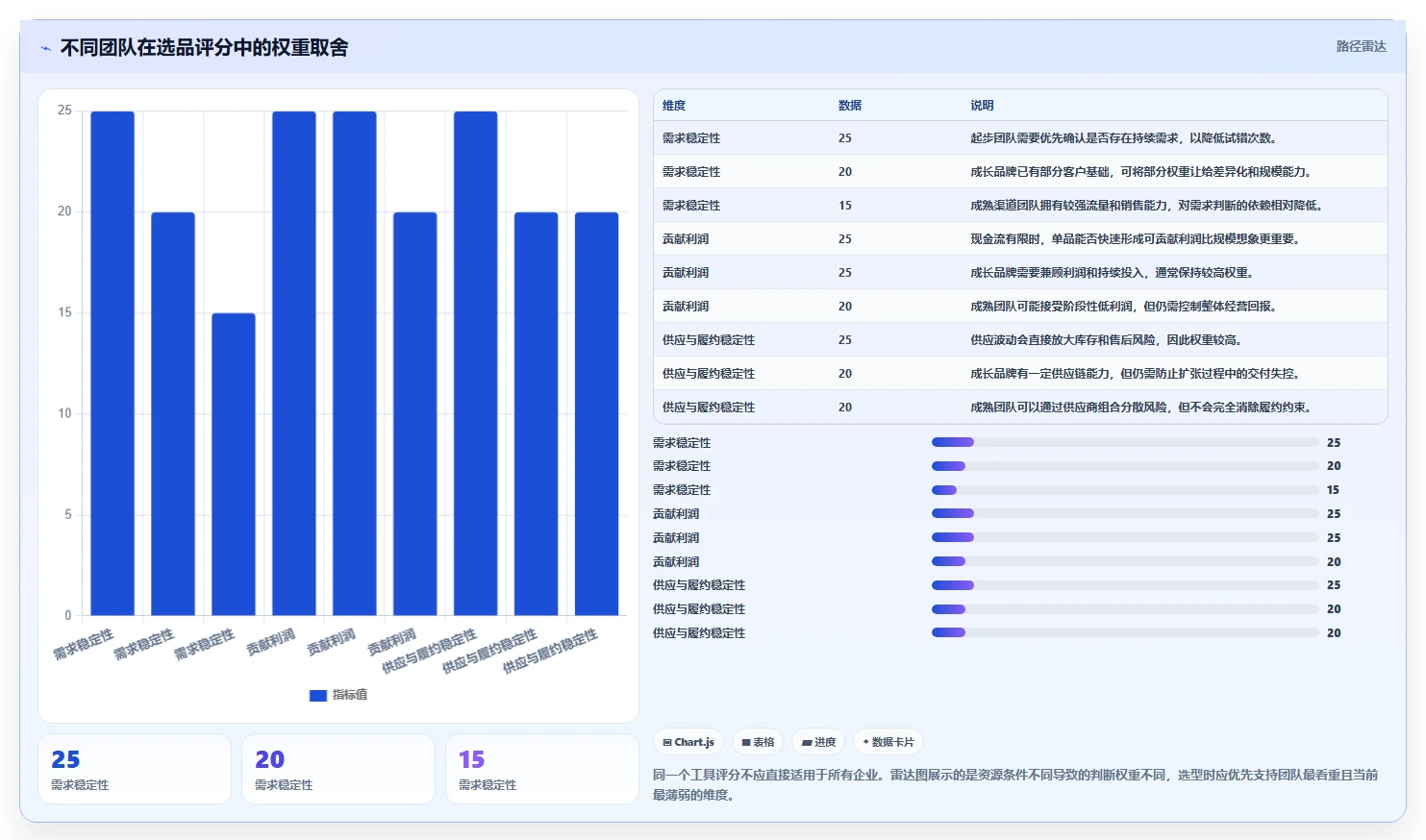Screen dimensions: 1426x840
Task: Click the description starting 成熟团队可能接受阶段性低利润
Action: click(1125, 307)
